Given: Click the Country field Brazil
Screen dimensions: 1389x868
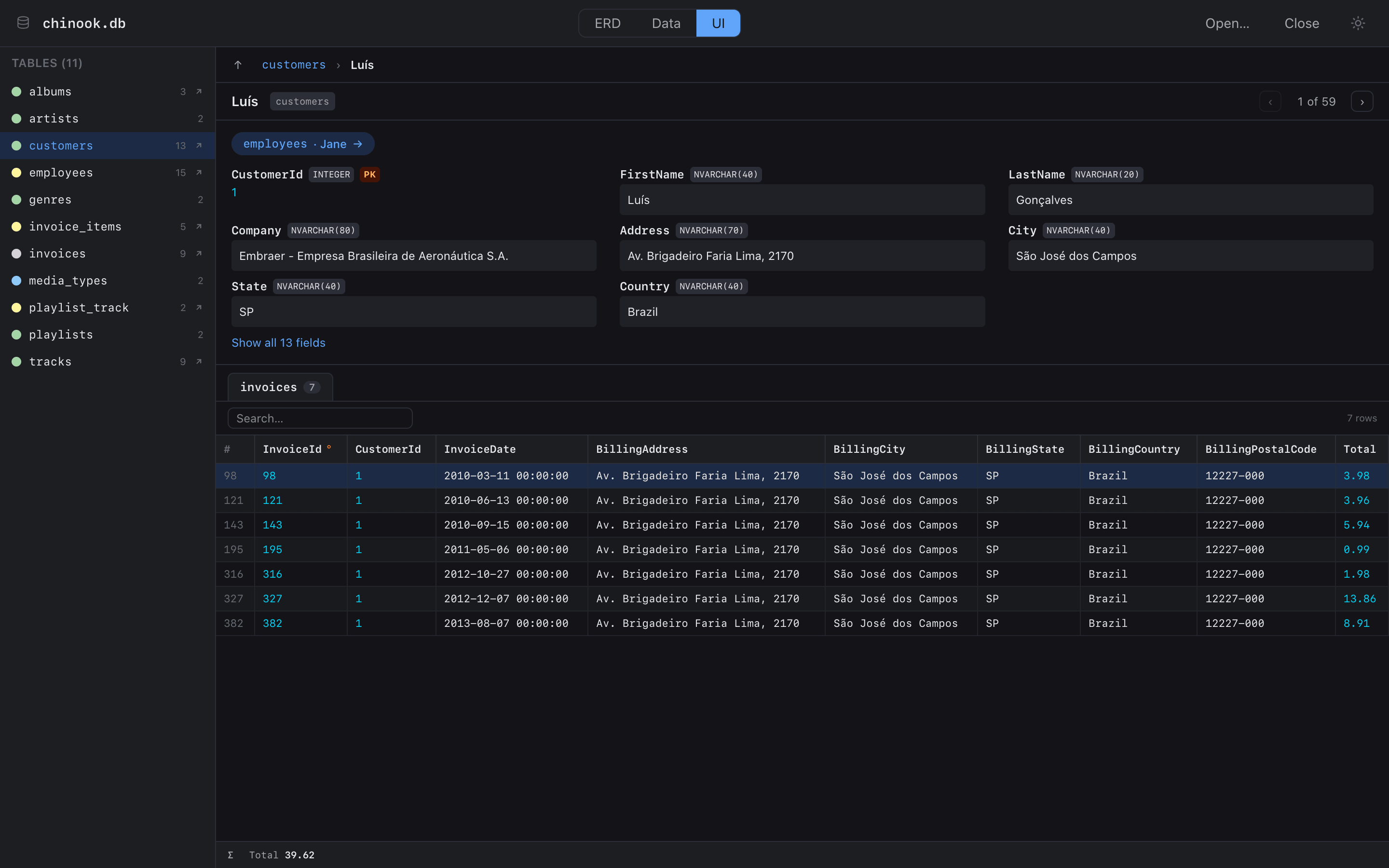Looking at the screenshot, I should click(802, 312).
